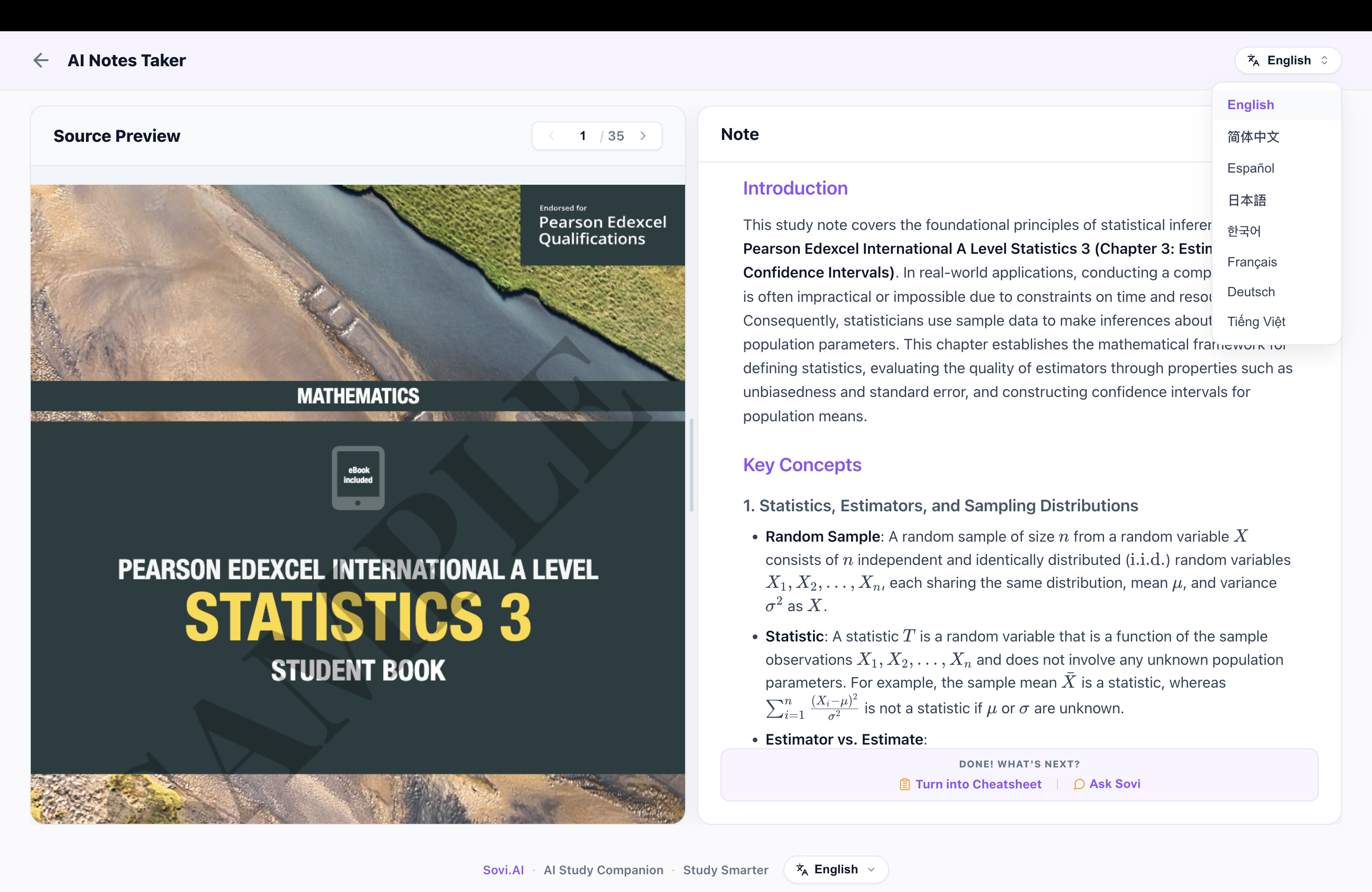Click the '1. Statistics, Estimators, and Sampling Distributions' subheading
Viewport: 1372px width, 892px height.
click(940, 505)
